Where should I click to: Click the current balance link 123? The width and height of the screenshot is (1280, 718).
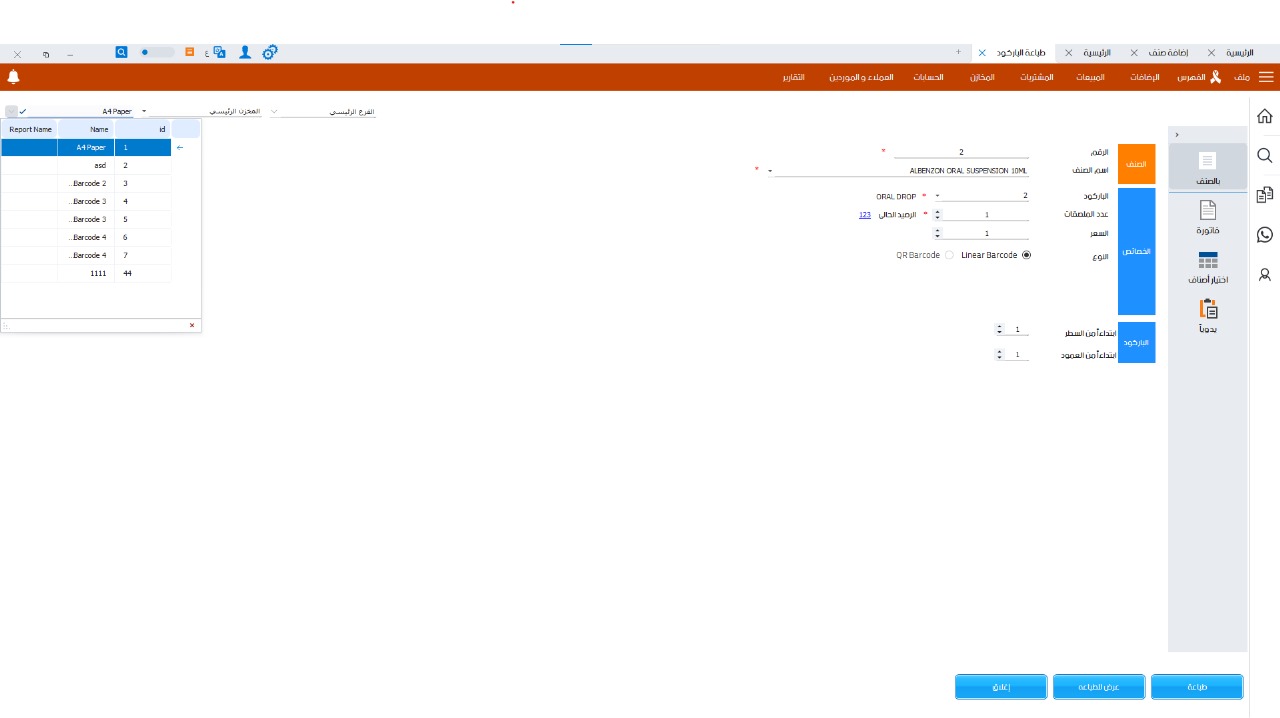[864, 215]
